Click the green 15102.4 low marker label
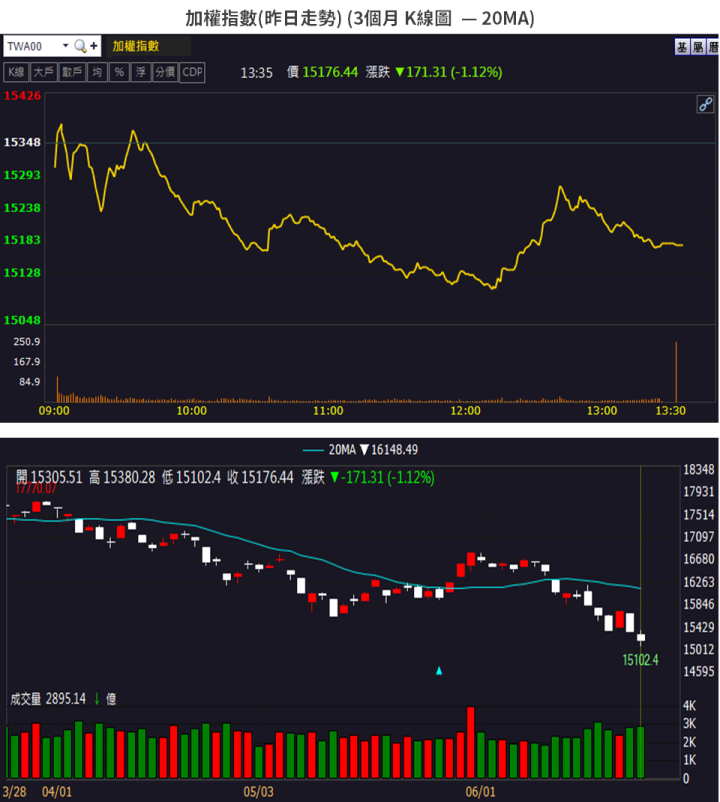 (x=640, y=660)
